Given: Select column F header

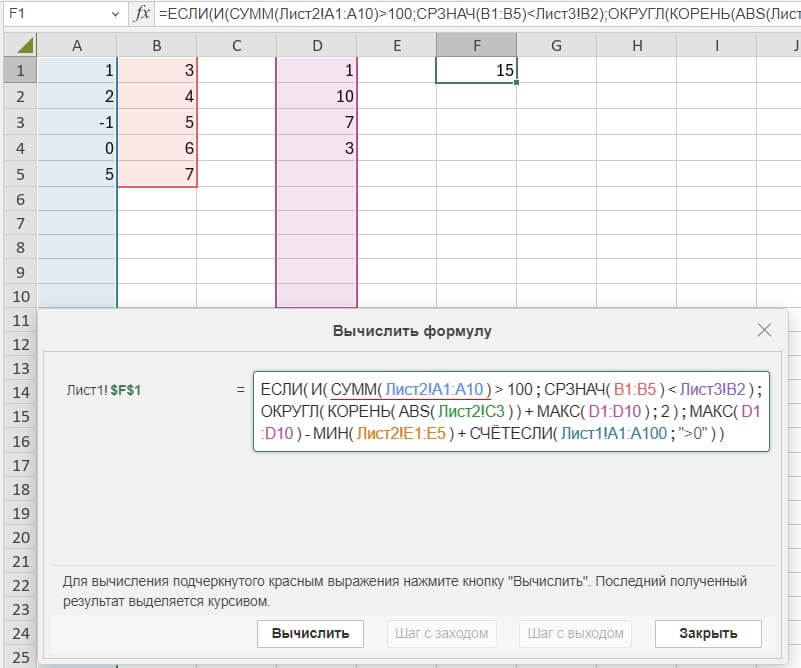Looking at the screenshot, I should (476, 46).
